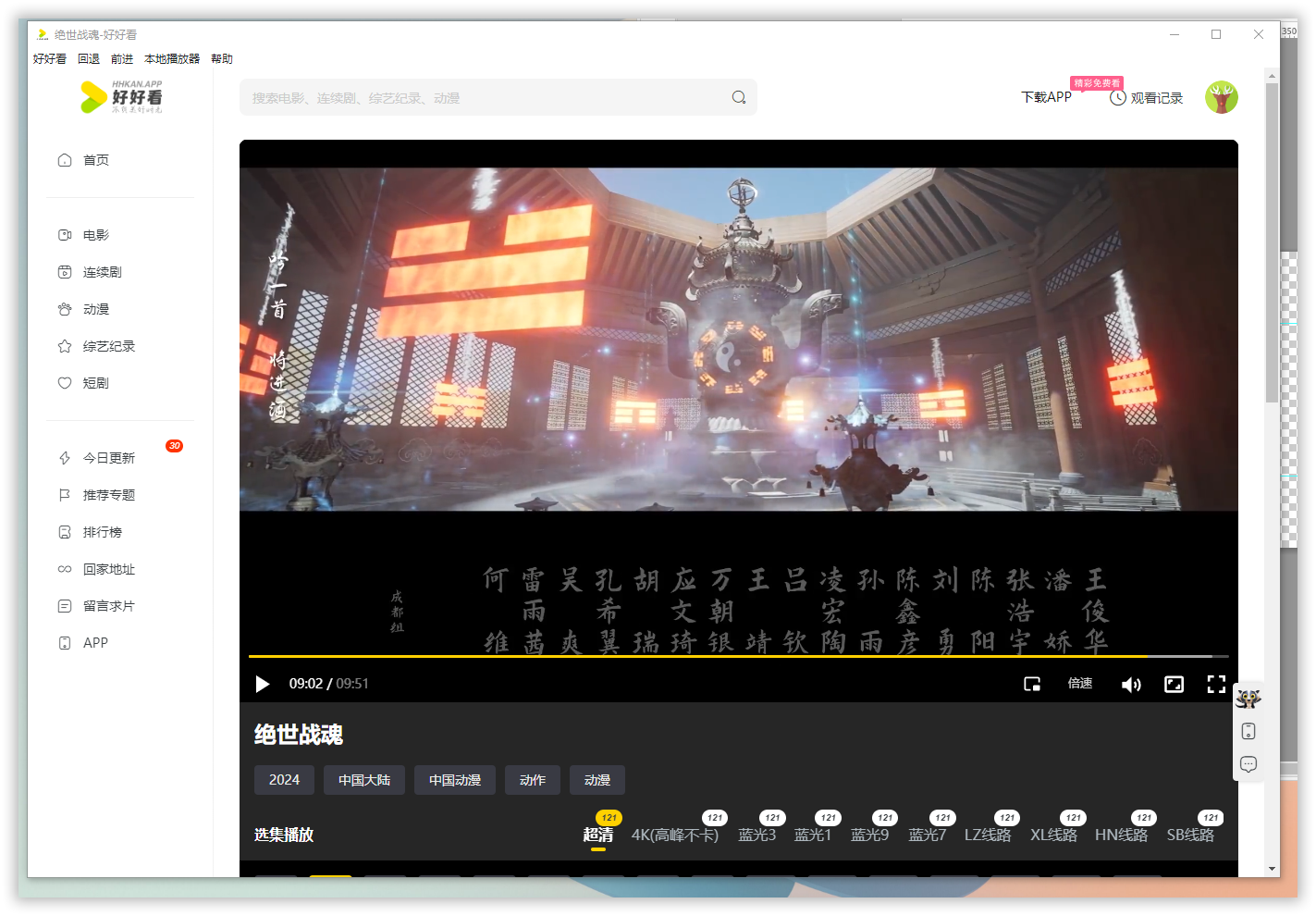The image size is (1316, 916).
Task: Open the APP page in sidebar
Action: coord(95,643)
